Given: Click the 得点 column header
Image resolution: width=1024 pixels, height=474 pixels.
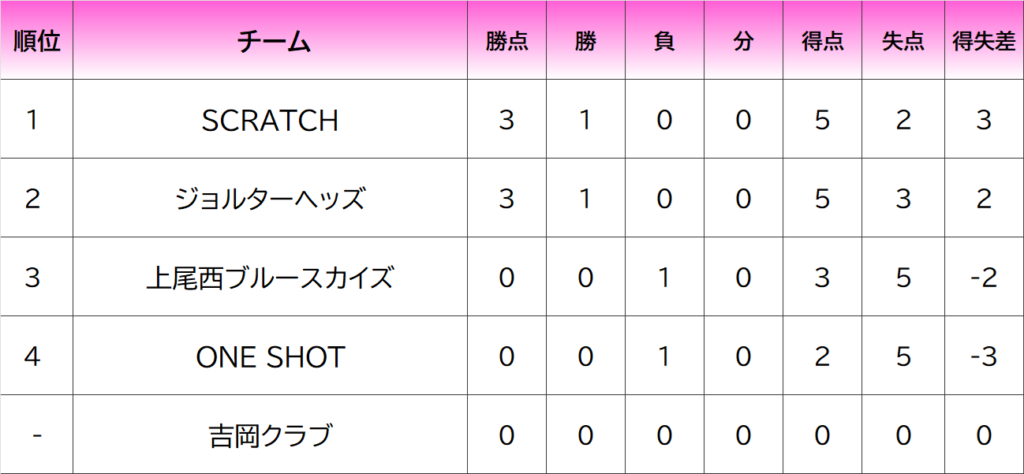Looking at the screenshot, I should click(823, 40).
